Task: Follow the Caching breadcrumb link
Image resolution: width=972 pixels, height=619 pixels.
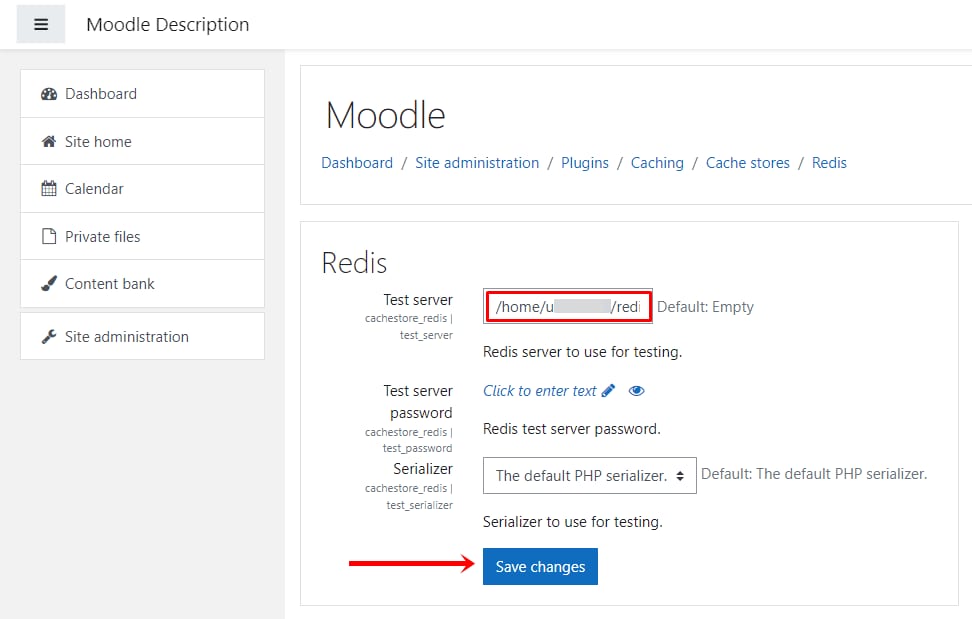Action: pos(657,163)
